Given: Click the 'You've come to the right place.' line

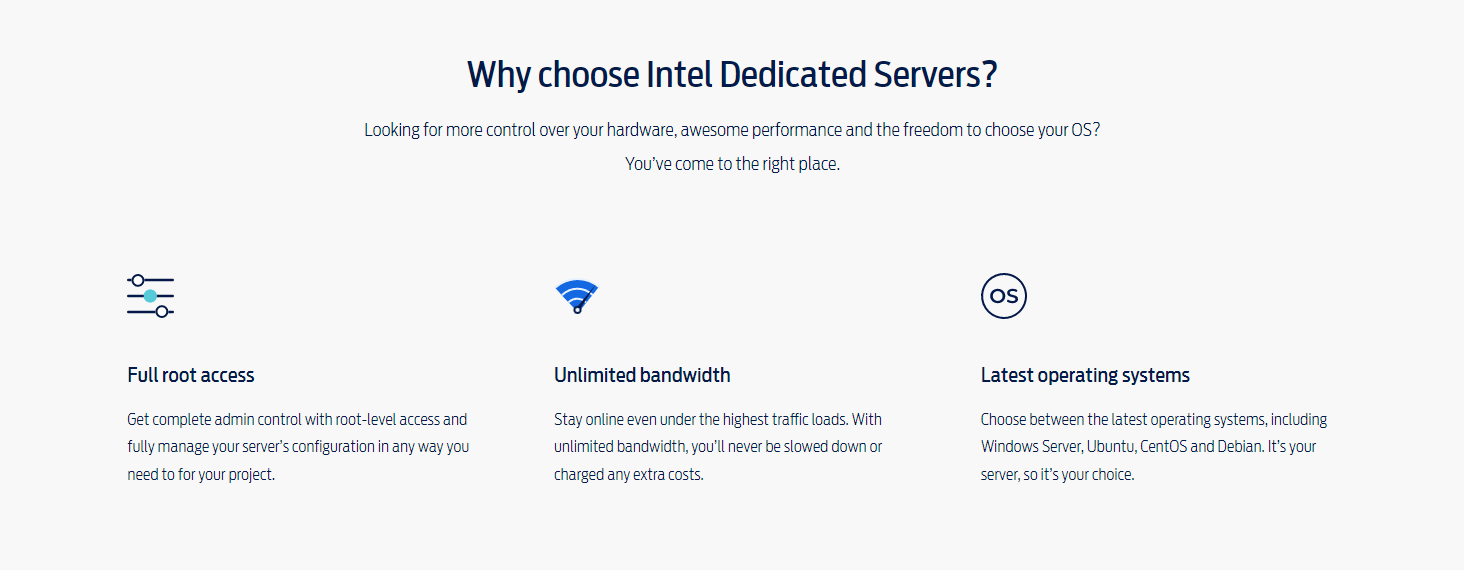Looking at the screenshot, I should click(x=732, y=164).
